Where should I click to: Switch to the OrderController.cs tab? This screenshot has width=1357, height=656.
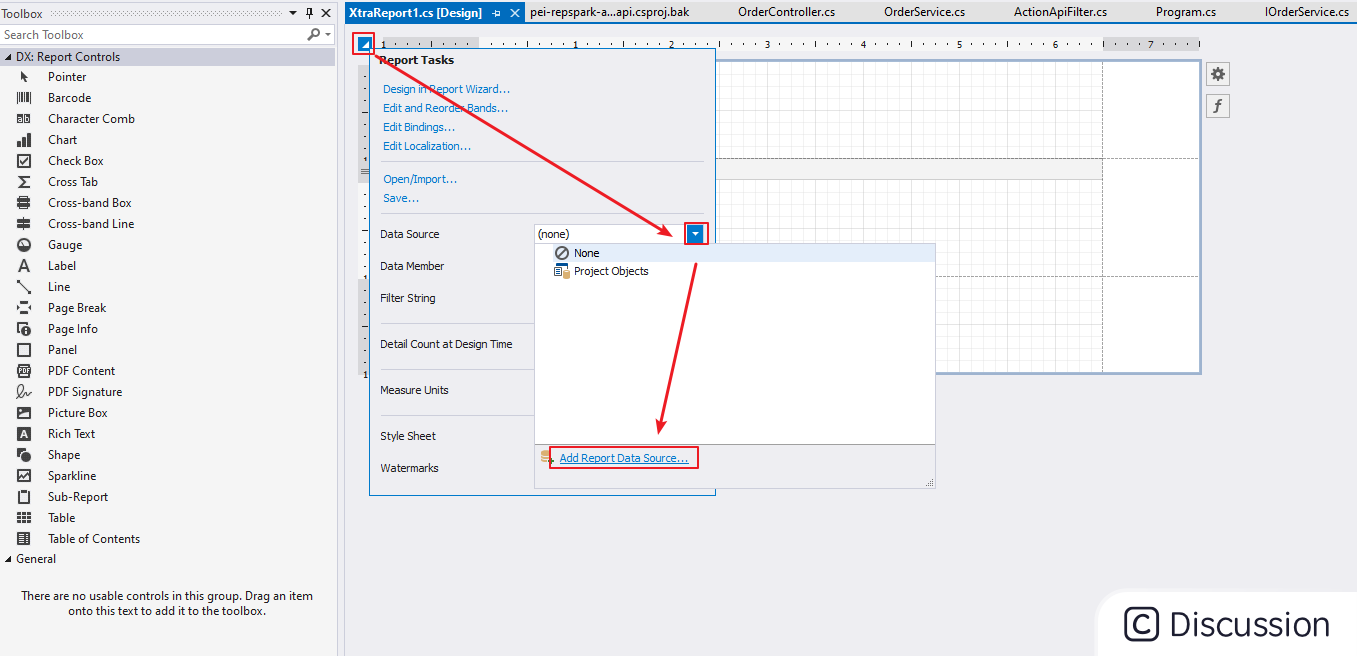[786, 12]
